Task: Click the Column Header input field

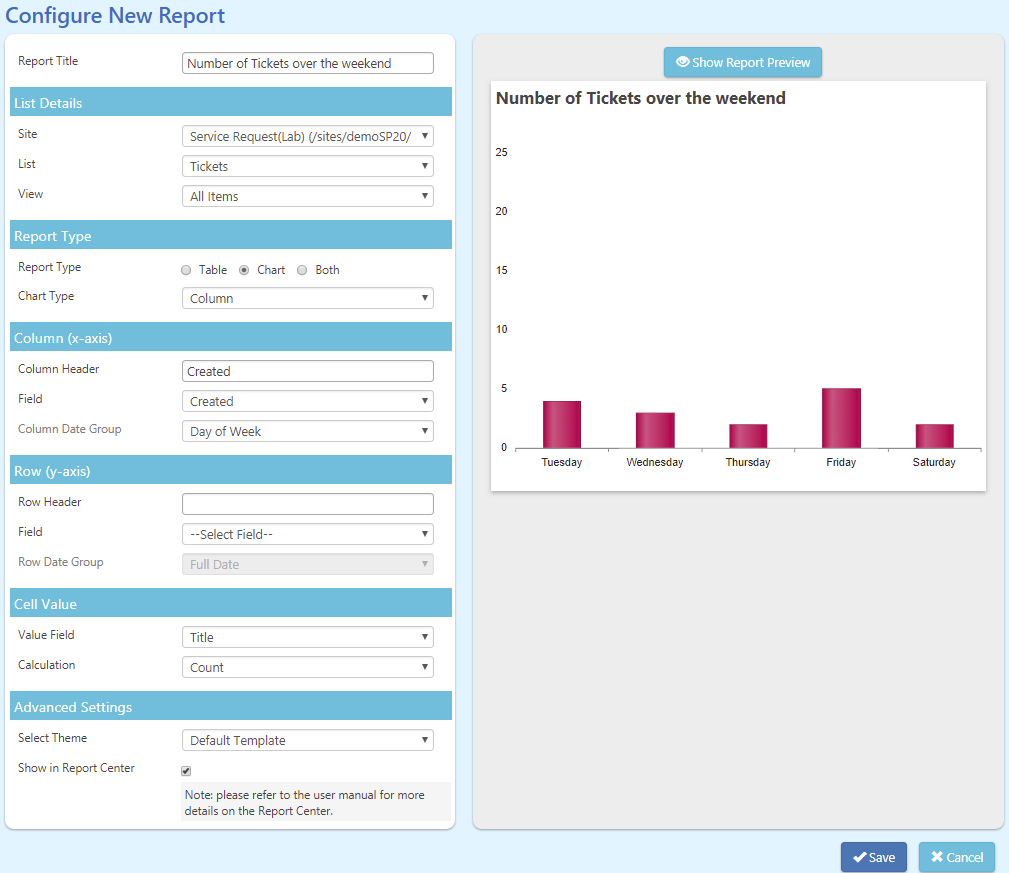Action: coord(307,371)
